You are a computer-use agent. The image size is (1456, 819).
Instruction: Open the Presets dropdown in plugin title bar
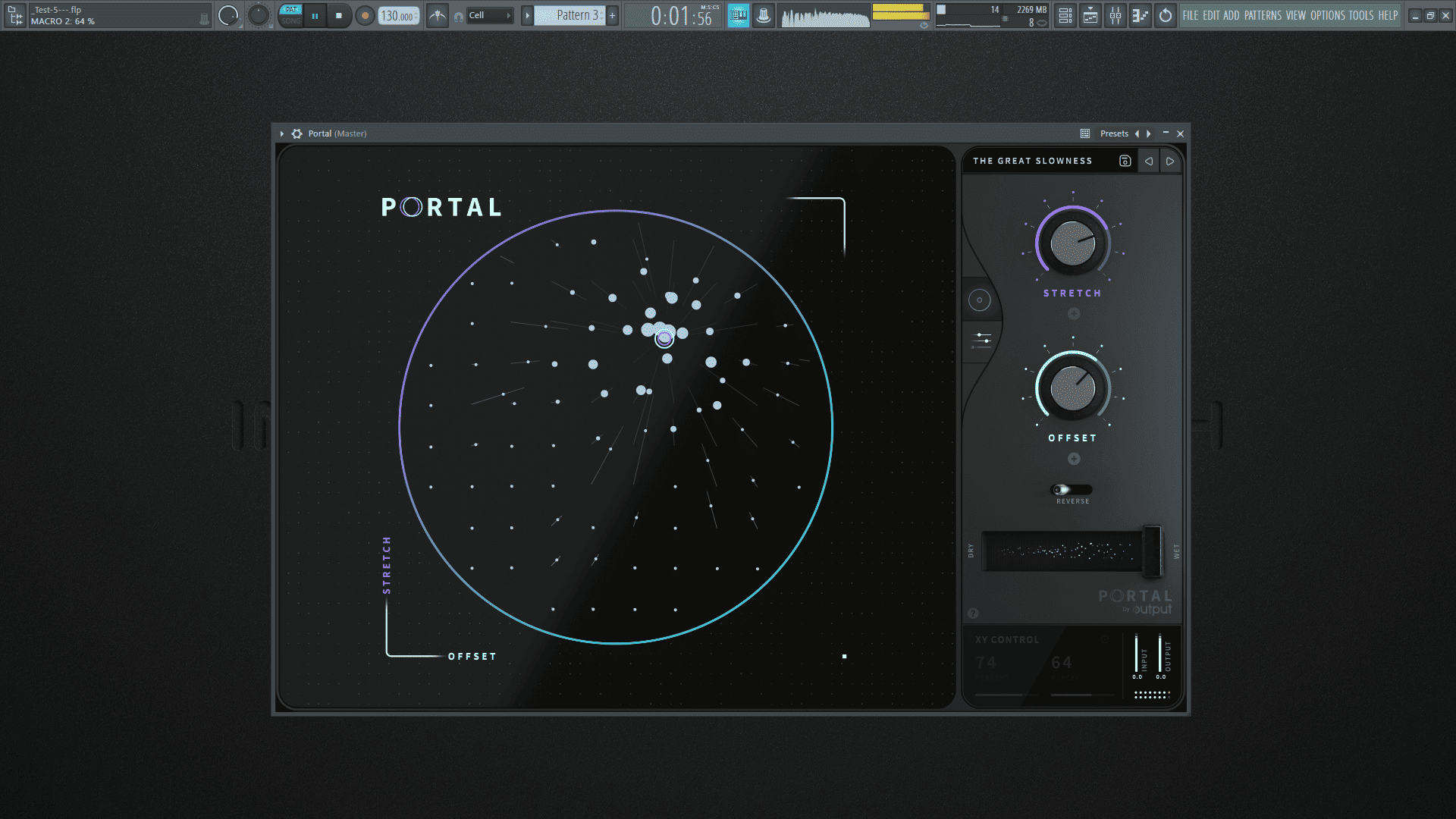(x=1114, y=133)
